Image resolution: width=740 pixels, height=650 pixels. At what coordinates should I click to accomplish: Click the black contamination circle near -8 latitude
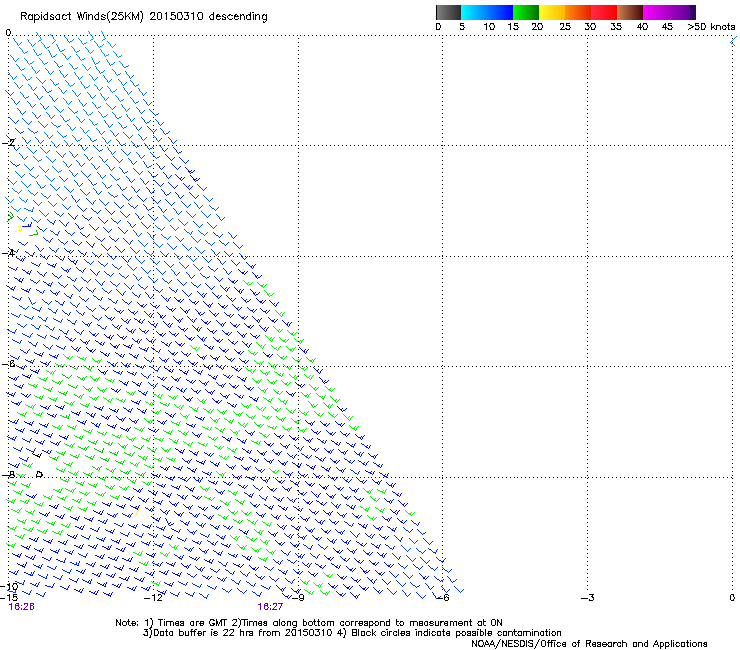point(40,474)
